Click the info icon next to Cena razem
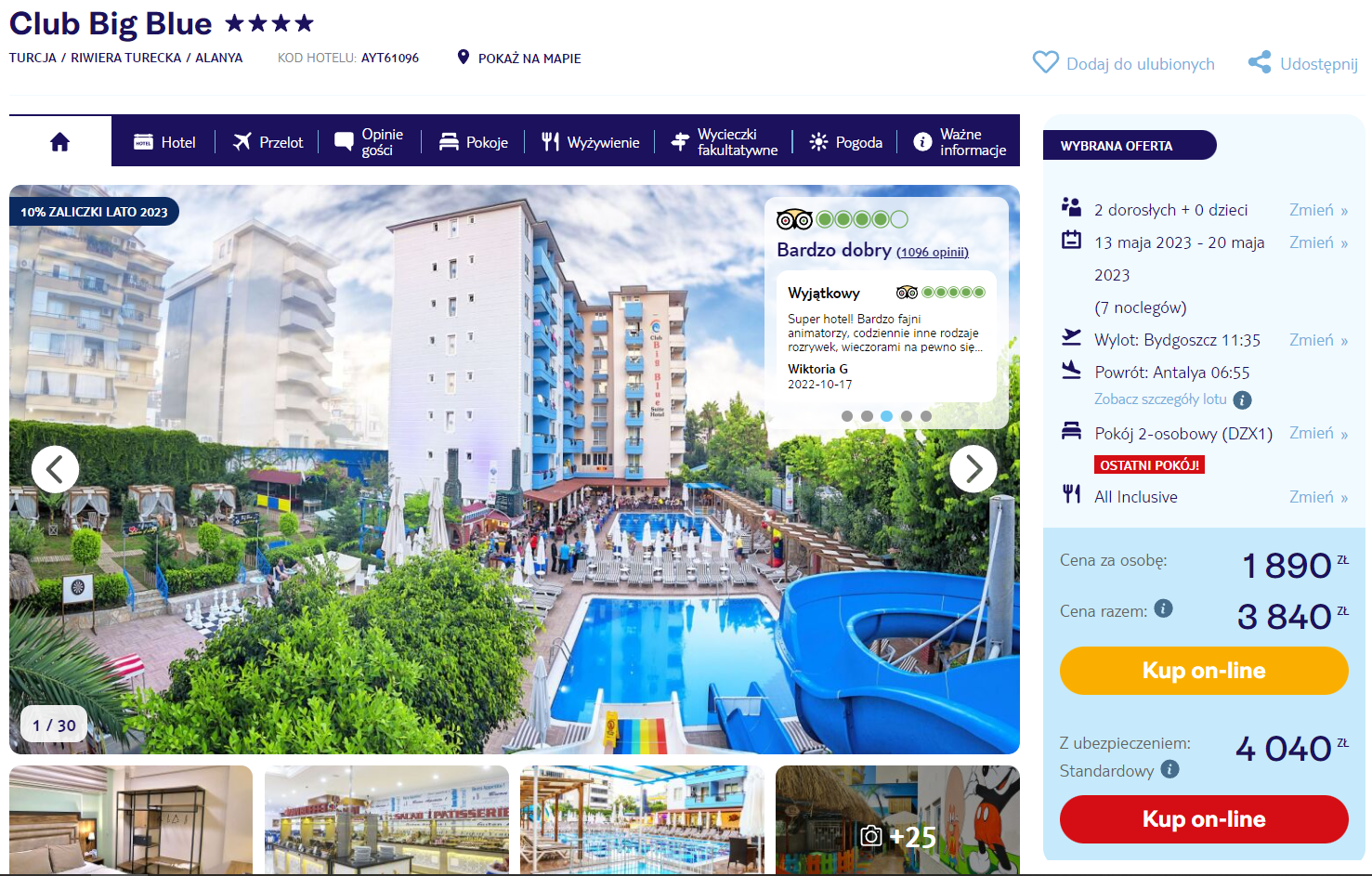This screenshot has height=876, width=1372. tap(1163, 608)
